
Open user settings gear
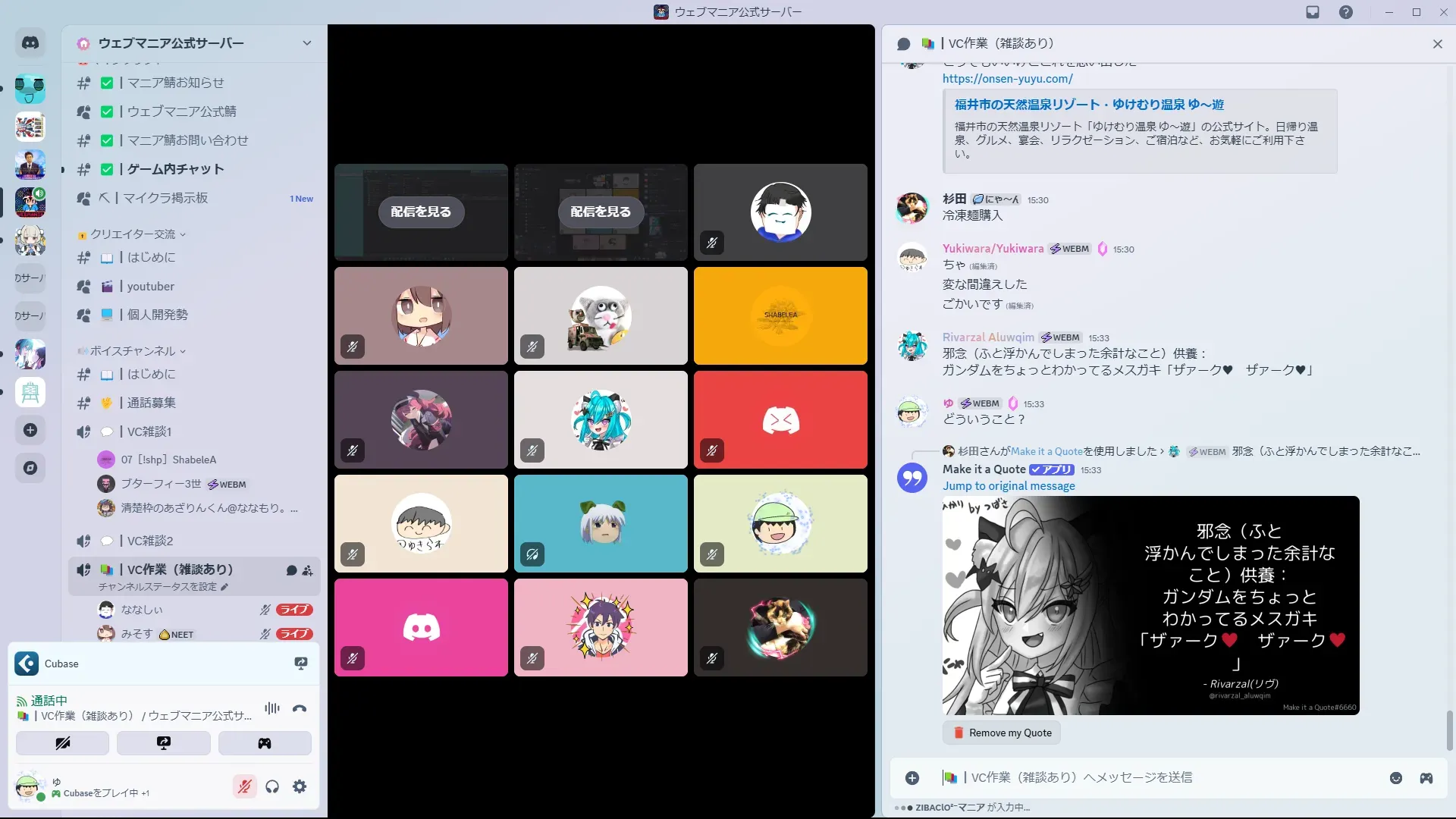[300, 786]
